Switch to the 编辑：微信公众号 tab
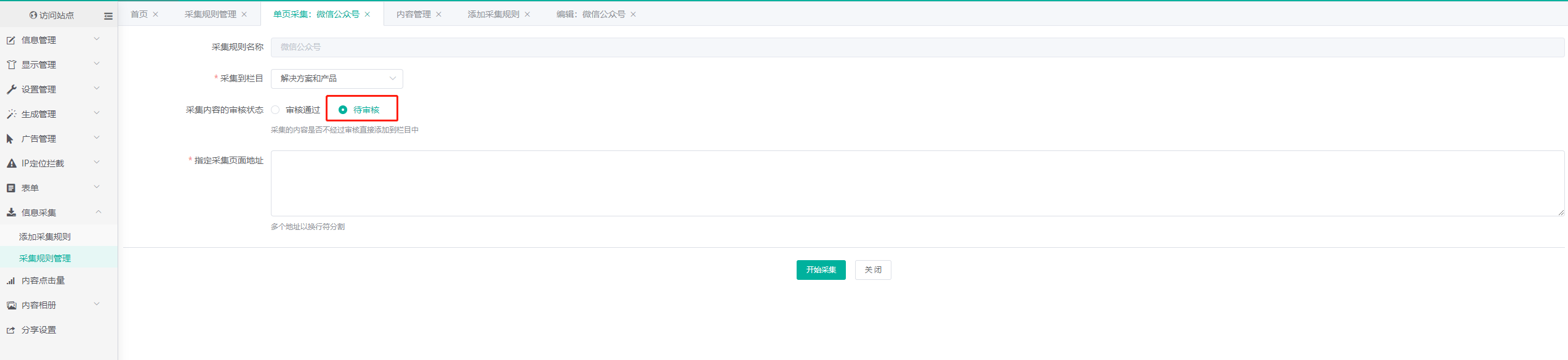1568x360 pixels. (591, 14)
